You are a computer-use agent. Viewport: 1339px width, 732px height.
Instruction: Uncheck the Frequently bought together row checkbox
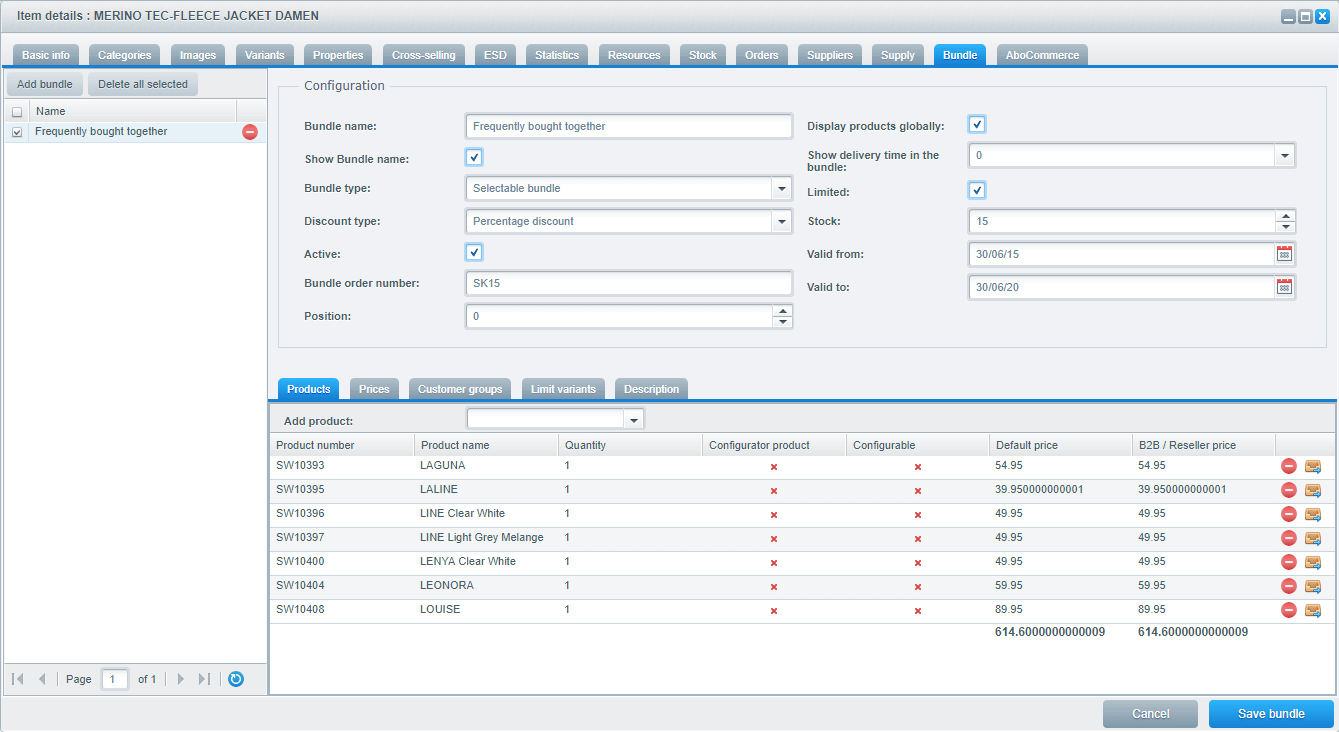pos(17,132)
